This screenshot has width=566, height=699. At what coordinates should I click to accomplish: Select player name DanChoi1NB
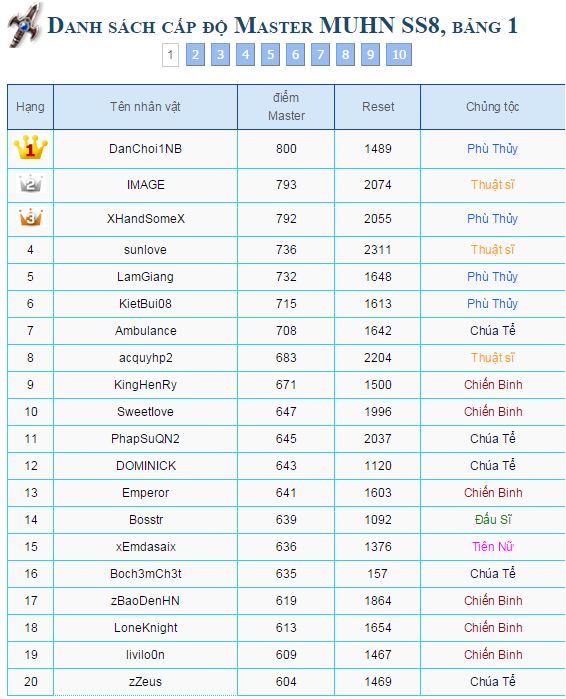click(x=145, y=149)
